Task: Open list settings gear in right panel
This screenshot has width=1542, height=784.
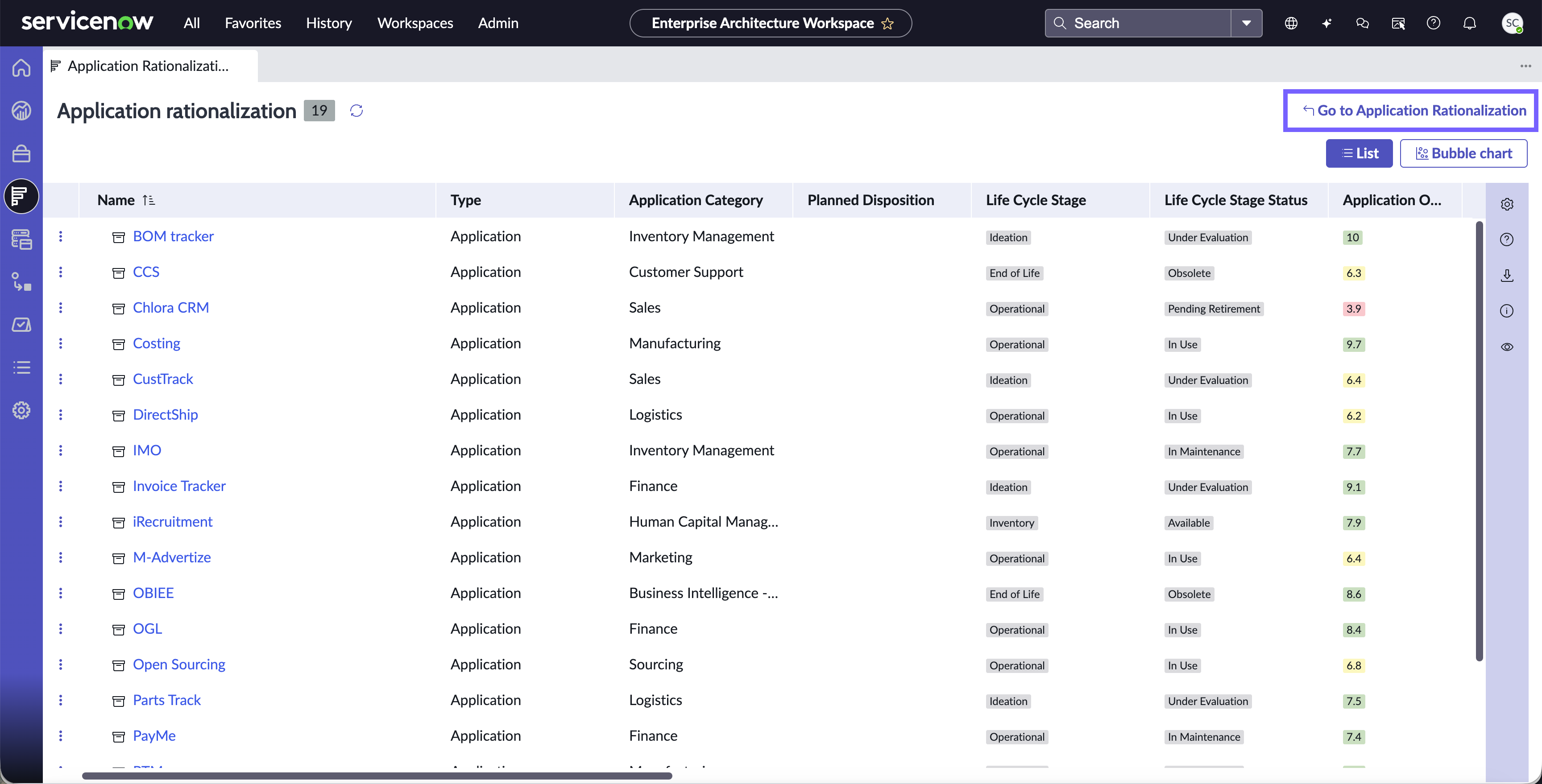Action: (1507, 204)
